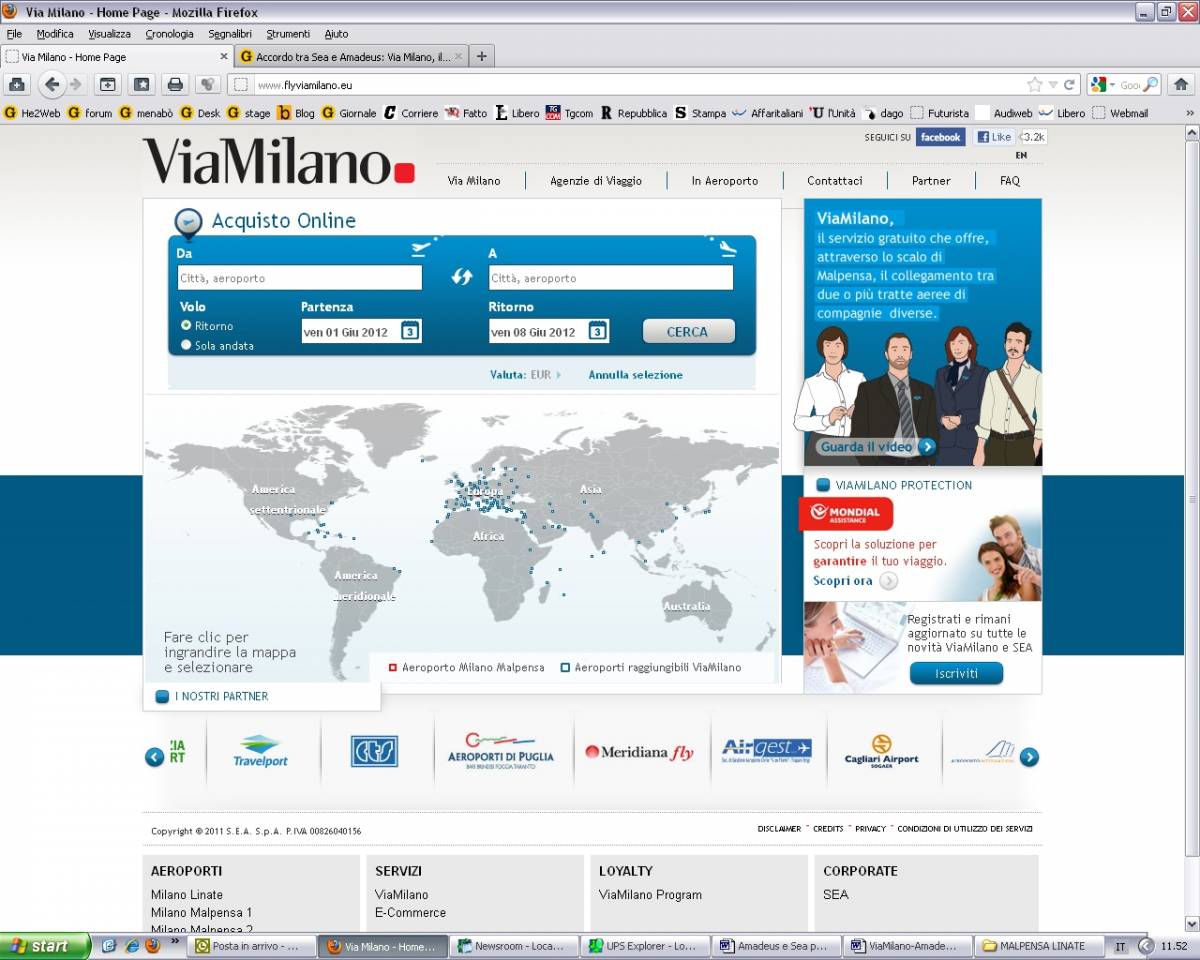Image resolution: width=1200 pixels, height=960 pixels.
Task: Select the Ritorno round-trip radio button
Action: [186, 325]
